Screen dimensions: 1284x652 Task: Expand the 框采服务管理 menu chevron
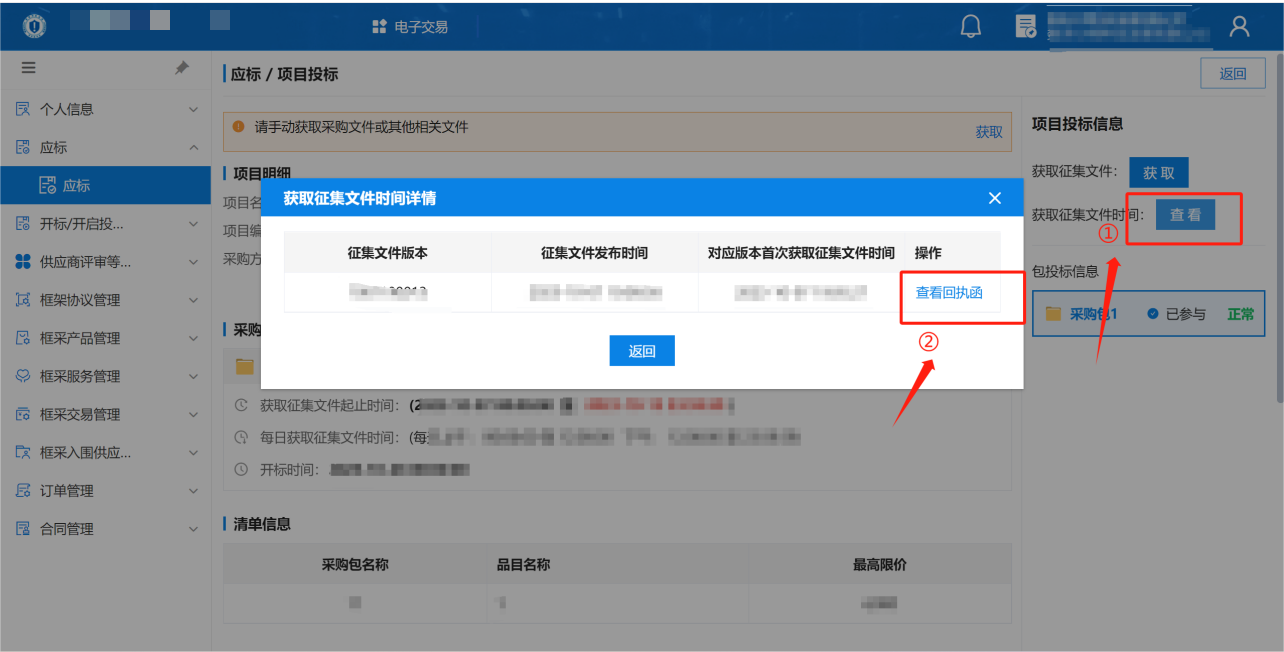pyautogui.click(x=193, y=376)
